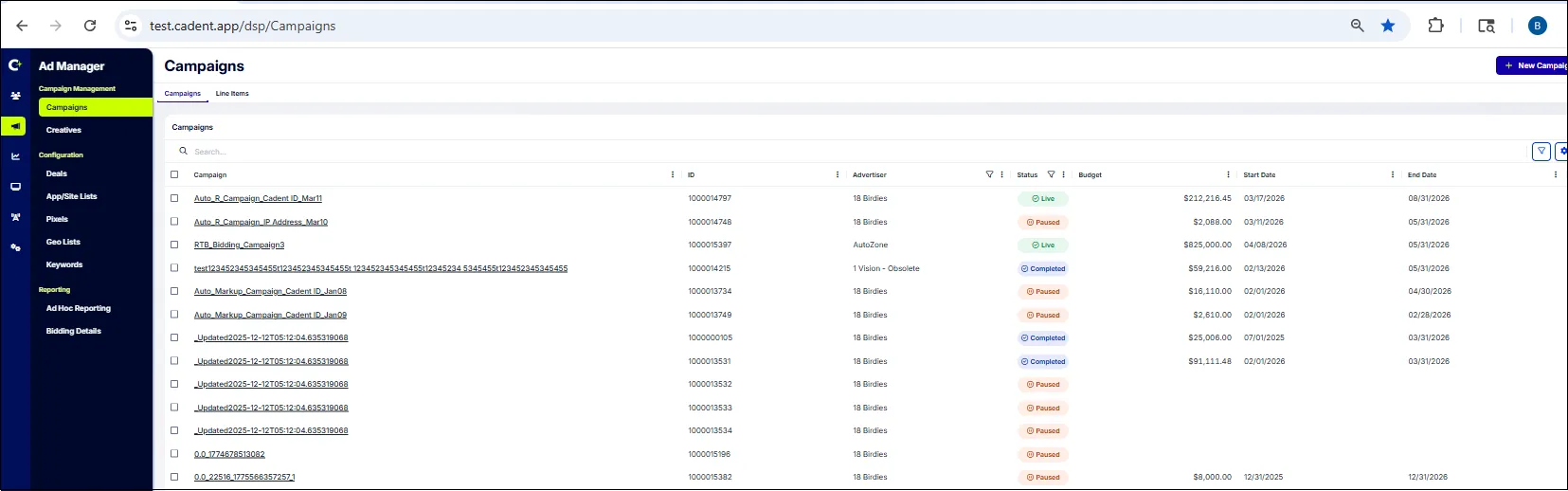
Task: Toggle the select-all checkbox in table header
Action: pos(174,174)
